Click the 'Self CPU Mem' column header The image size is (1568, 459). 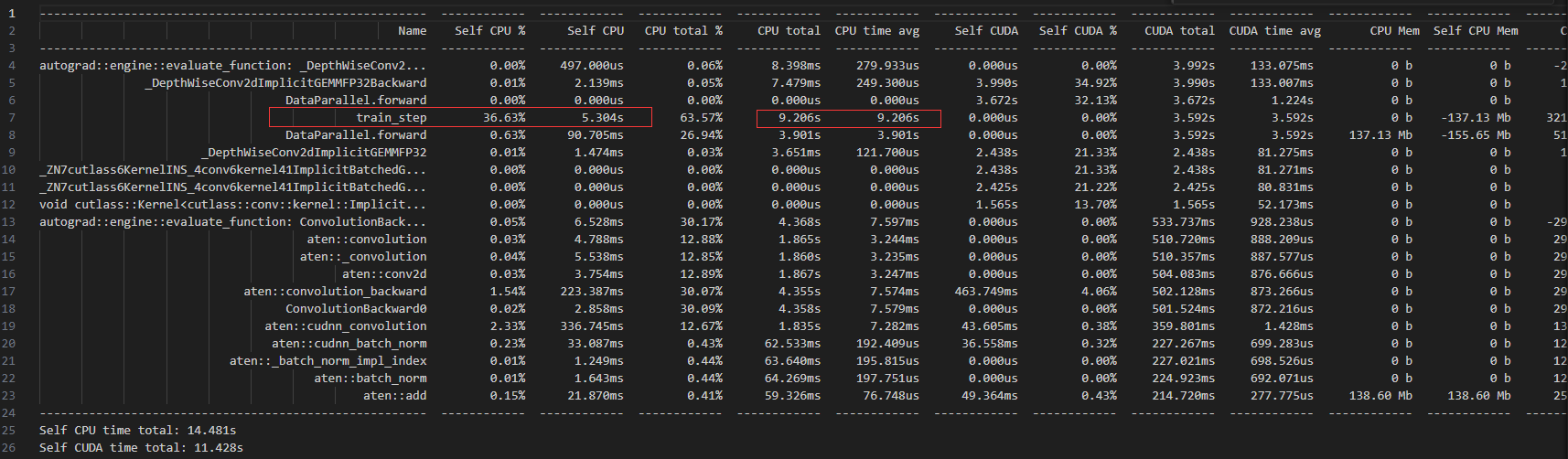tap(1476, 30)
